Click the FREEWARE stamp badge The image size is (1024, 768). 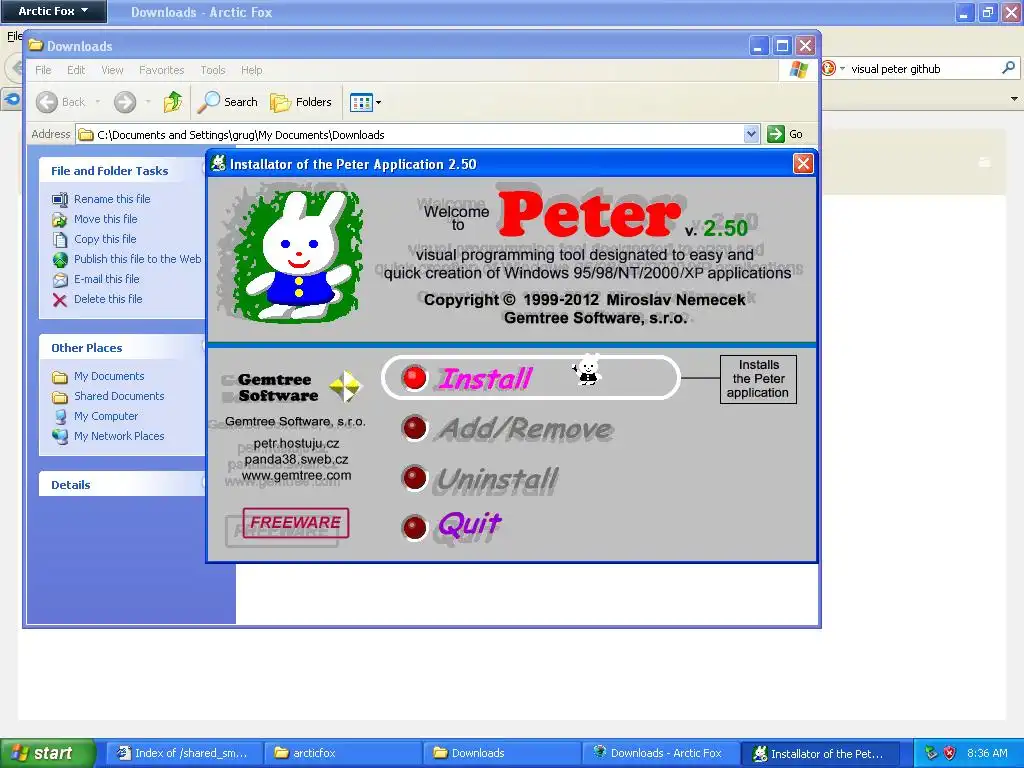(295, 523)
